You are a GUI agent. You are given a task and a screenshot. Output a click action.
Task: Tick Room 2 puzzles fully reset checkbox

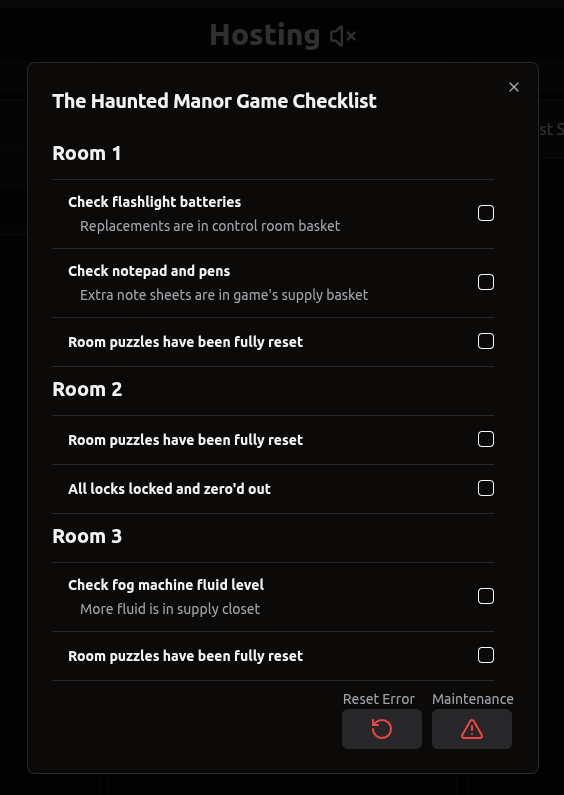(486, 440)
